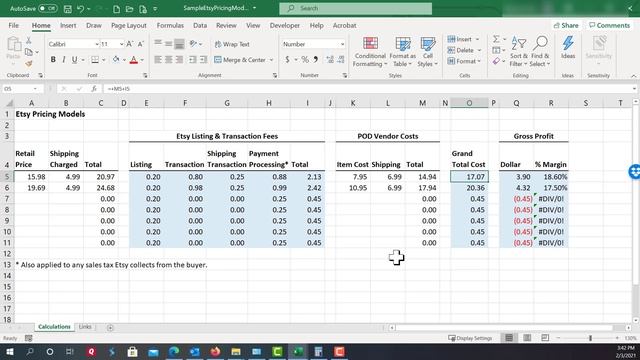This screenshot has height=360, width=640.
Task: Cut selection with scissors icon
Action: tap(29, 41)
